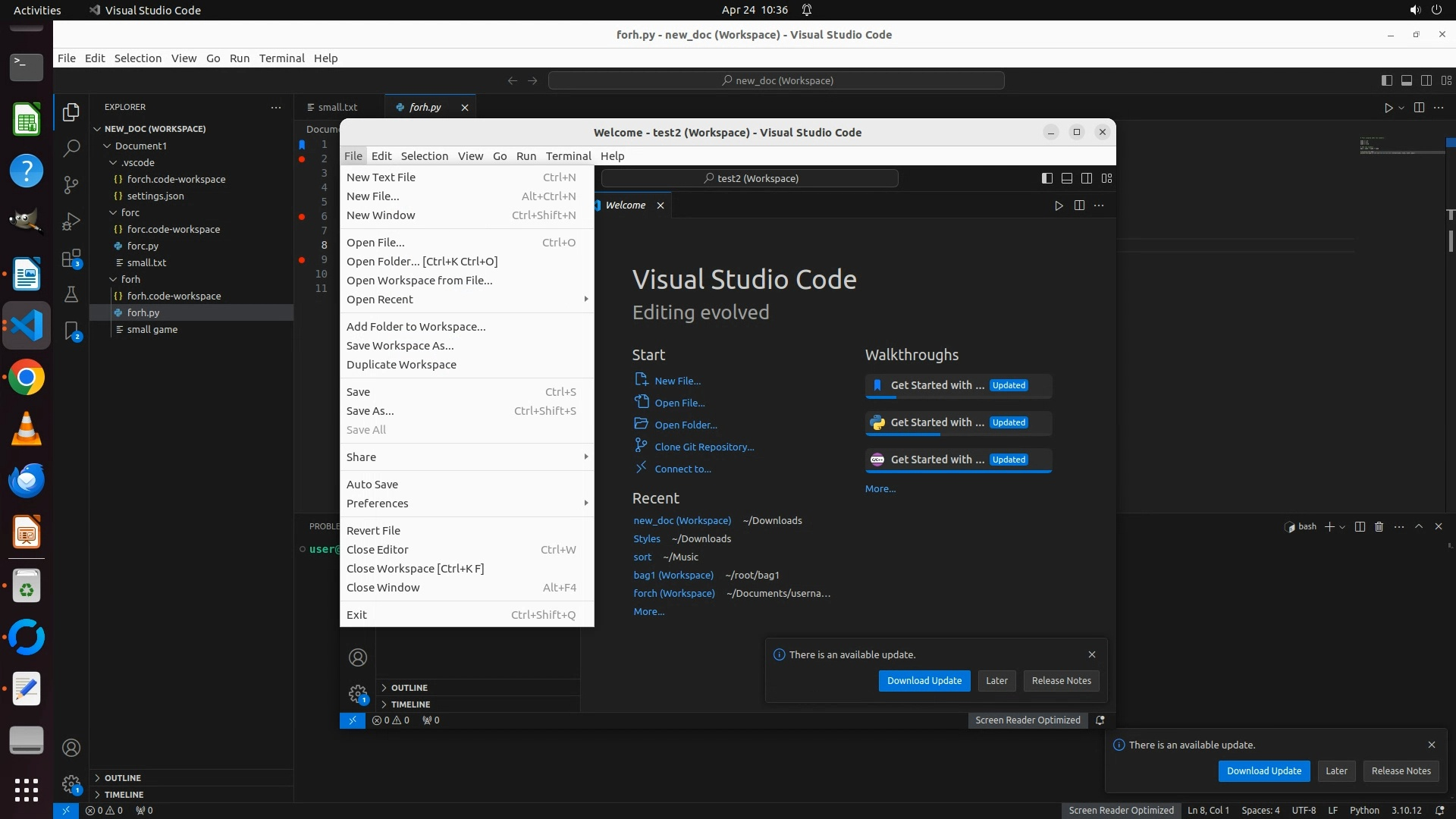Open the Testing flask icon
The width and height of the screenshot is (1456, 819).
(71, 294)
